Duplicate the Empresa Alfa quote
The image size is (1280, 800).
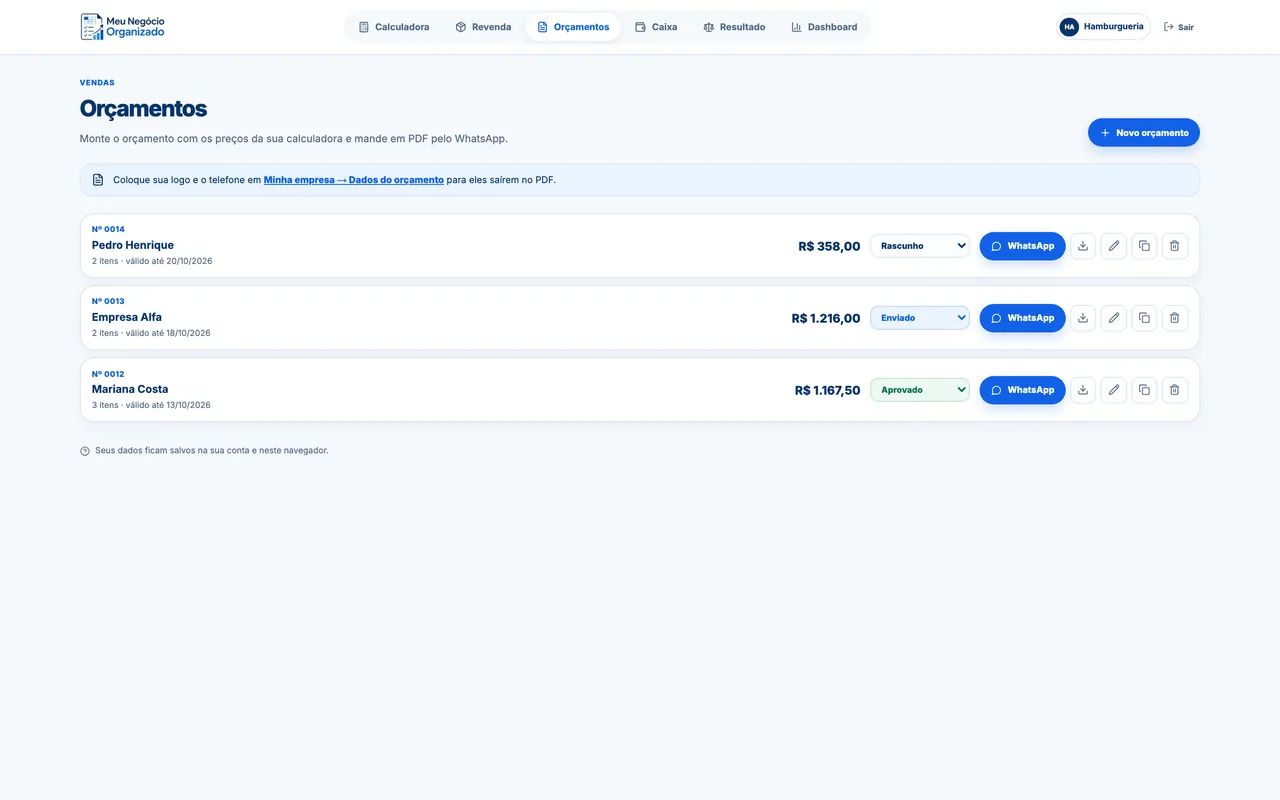click(1144, 318)
